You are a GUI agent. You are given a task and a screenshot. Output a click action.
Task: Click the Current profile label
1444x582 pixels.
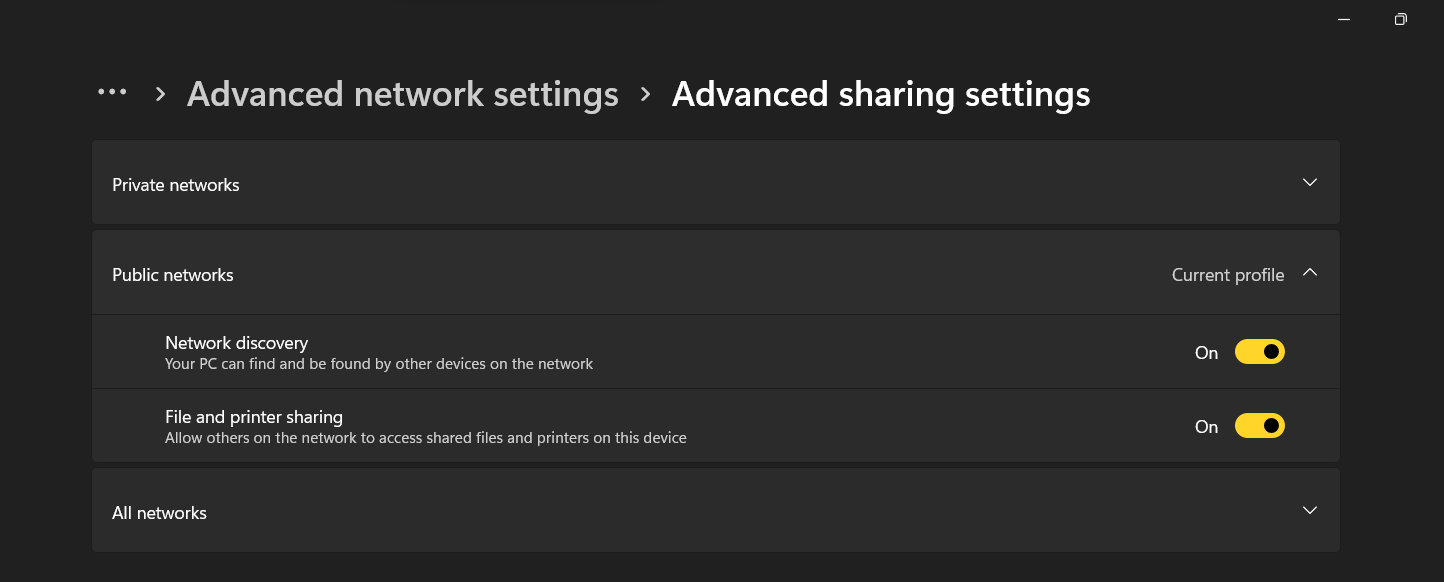[x=1227, y=274]
